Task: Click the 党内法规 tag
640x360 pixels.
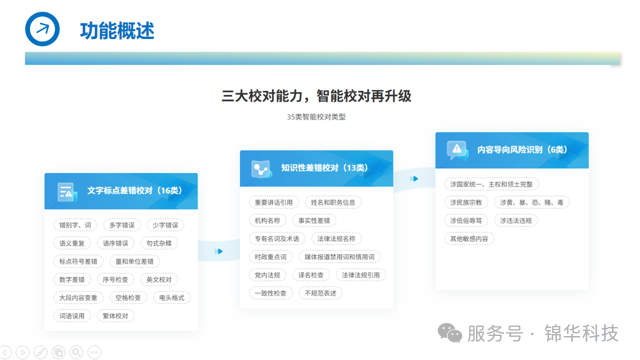Action: pos(267,275)
